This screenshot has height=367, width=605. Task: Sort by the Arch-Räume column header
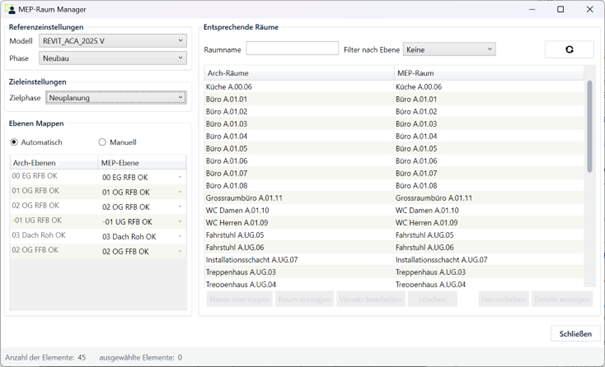(299, 73)
